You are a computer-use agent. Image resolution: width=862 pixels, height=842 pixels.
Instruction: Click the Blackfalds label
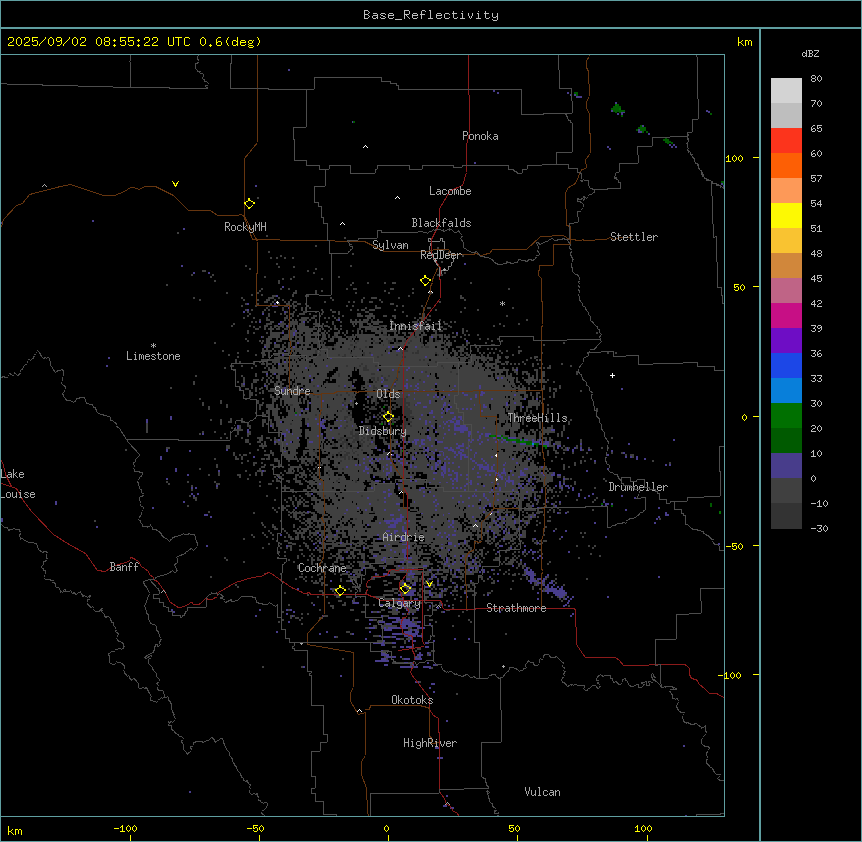click(x=441, y=223)
